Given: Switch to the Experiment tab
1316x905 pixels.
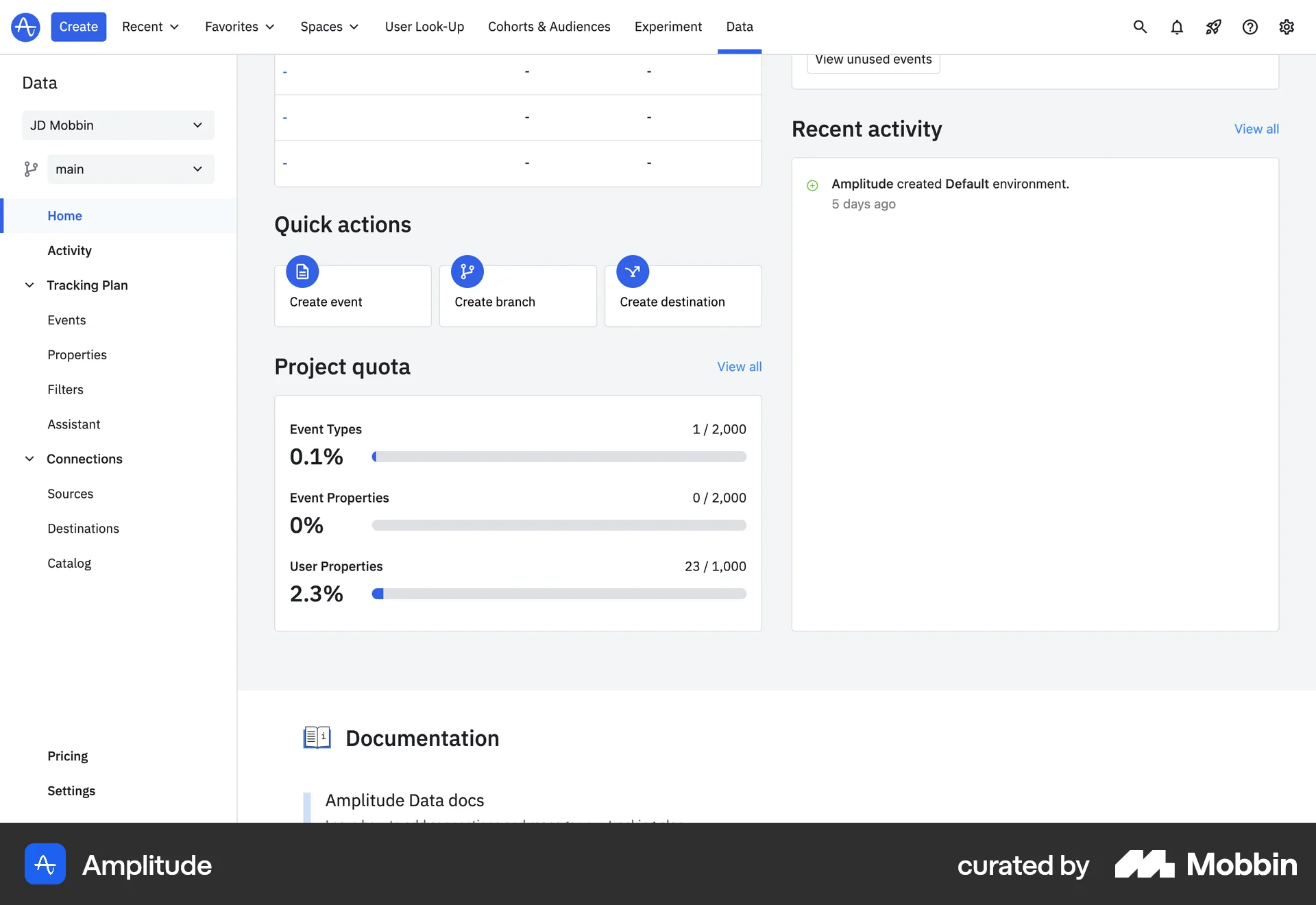Looking at the screenshot, I should (668, 27).
